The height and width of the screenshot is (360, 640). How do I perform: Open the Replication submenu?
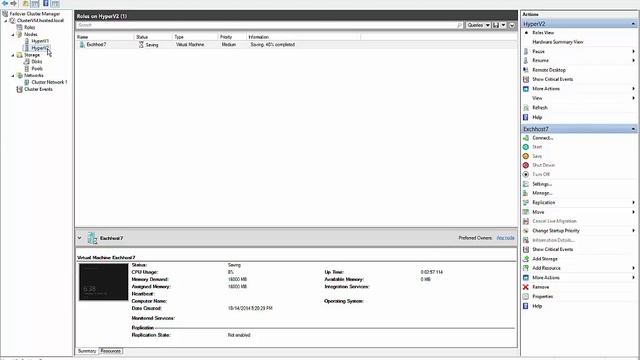[633, 202]
